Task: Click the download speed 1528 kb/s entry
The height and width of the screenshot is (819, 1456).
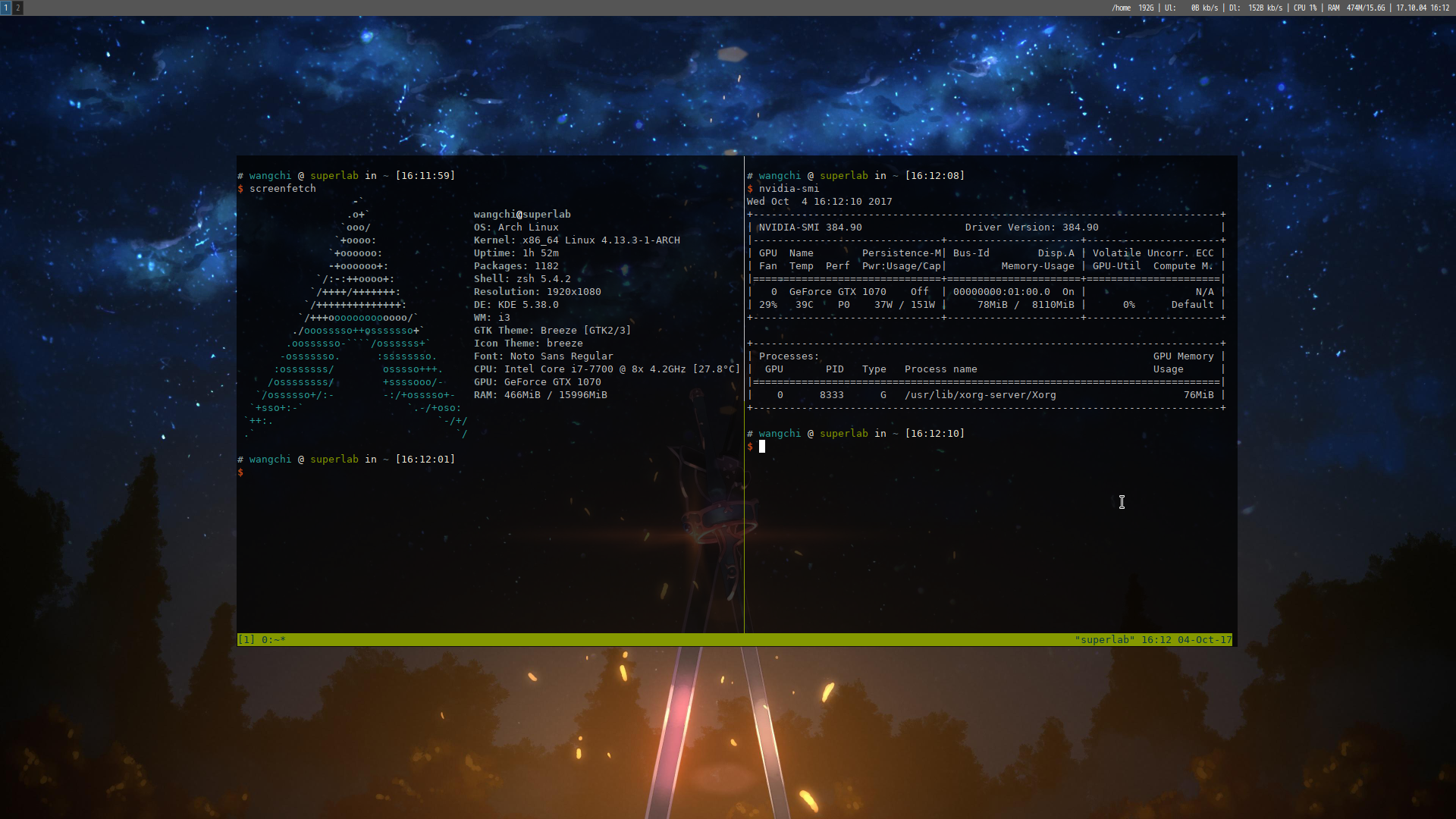Action: [x=1255, y=8]
